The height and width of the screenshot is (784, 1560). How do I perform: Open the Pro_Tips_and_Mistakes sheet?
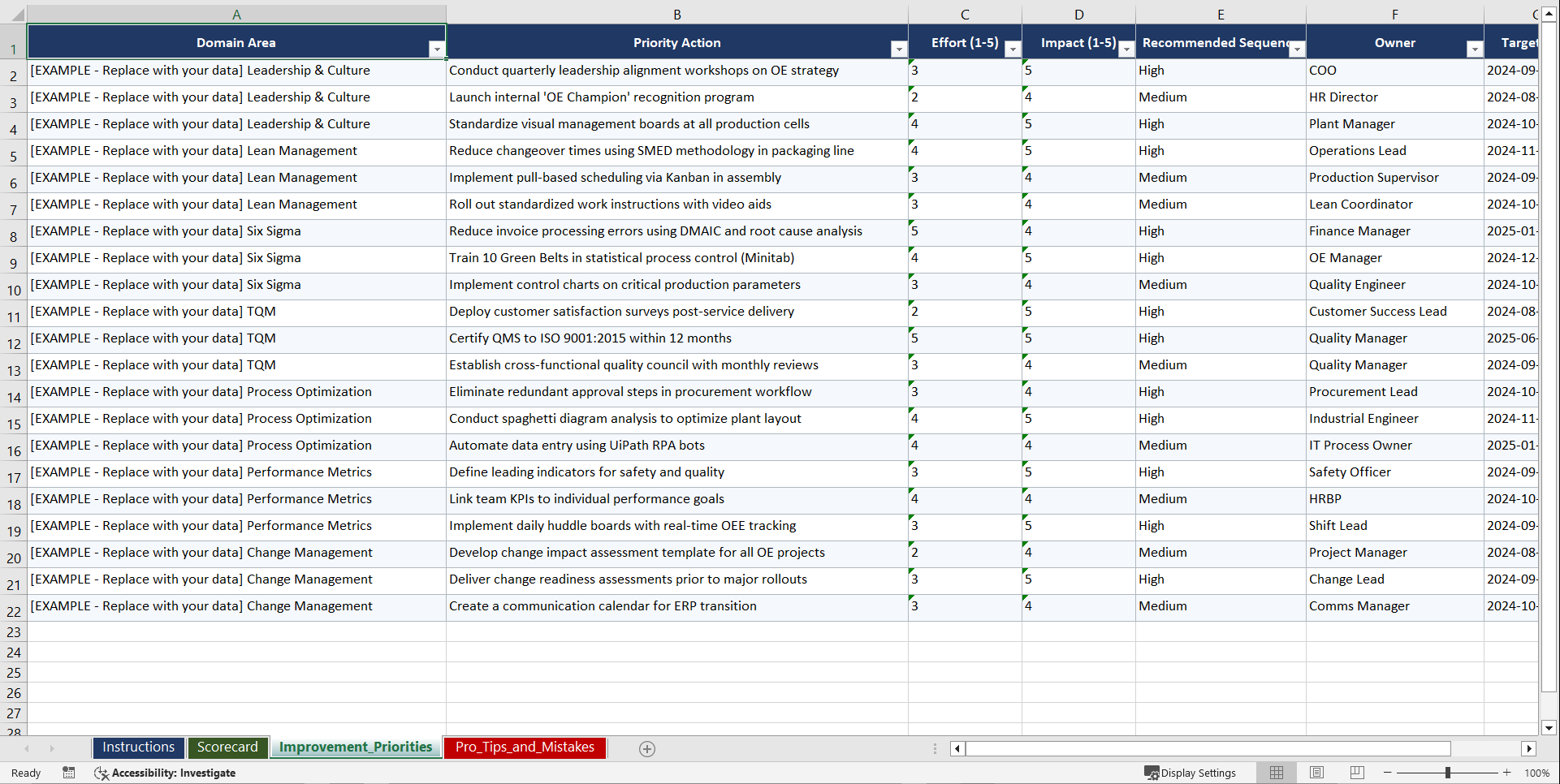pos(524,747)
